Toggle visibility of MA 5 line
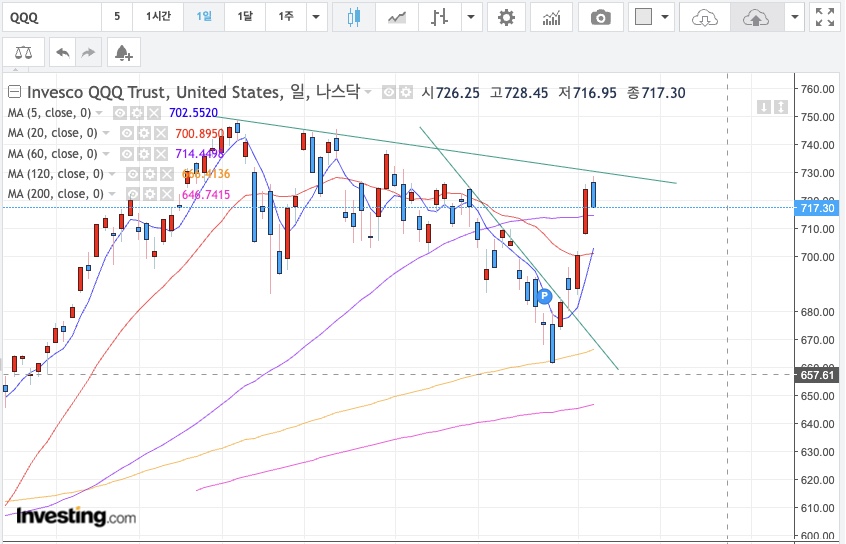846x544 pixels. [x=120, y=113]
